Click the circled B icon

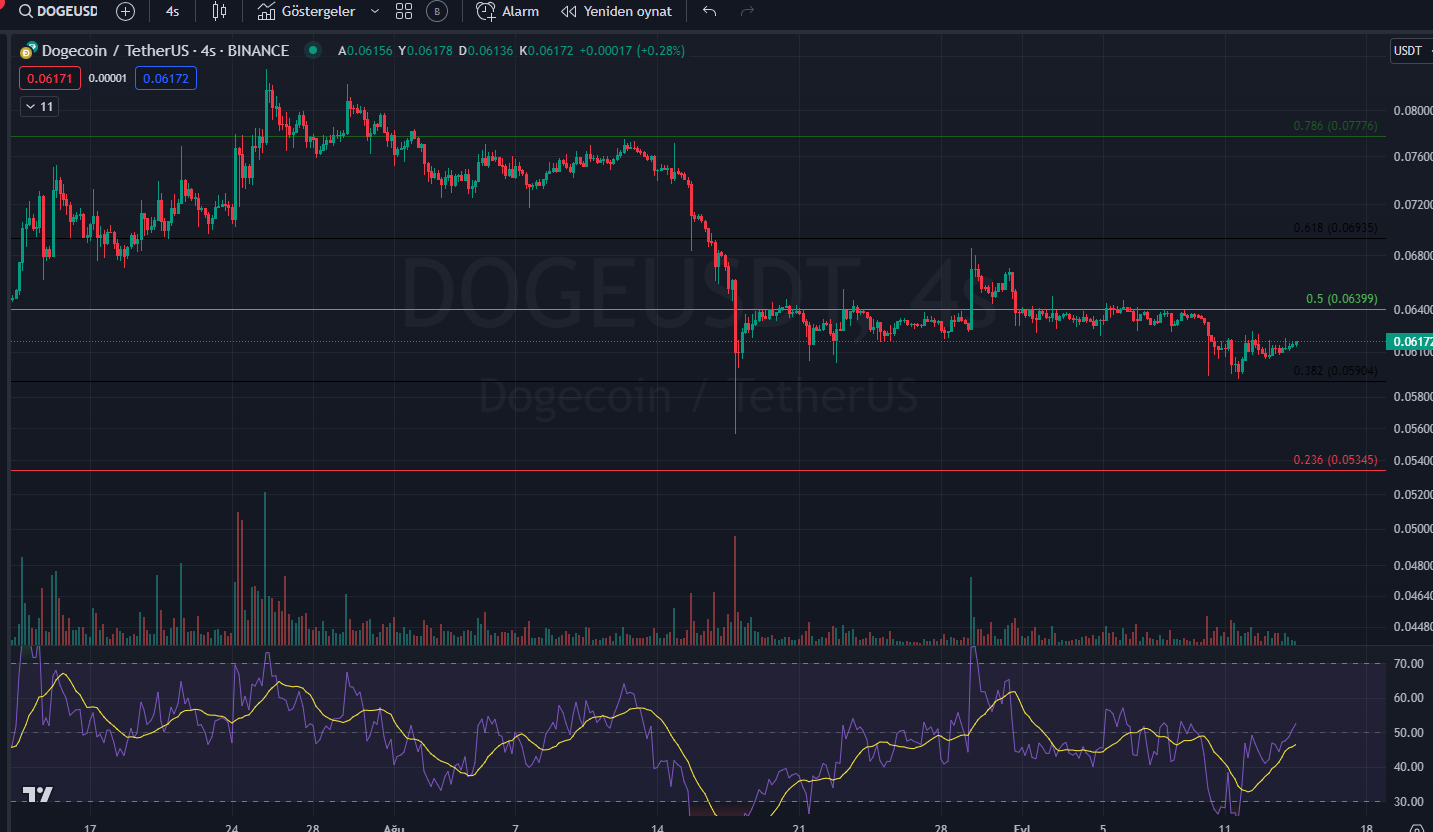(x=436, y=12)
